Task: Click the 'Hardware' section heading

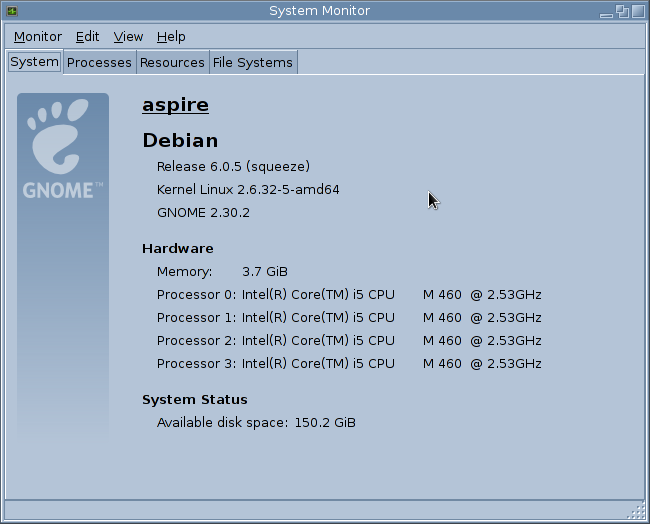Action: tap(178, 248)
